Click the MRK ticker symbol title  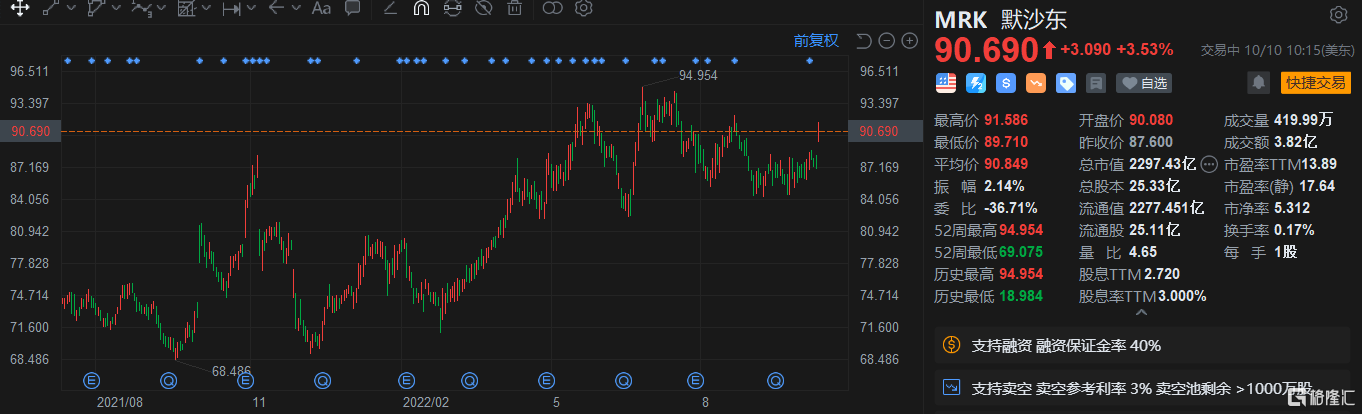pos(960,19)
